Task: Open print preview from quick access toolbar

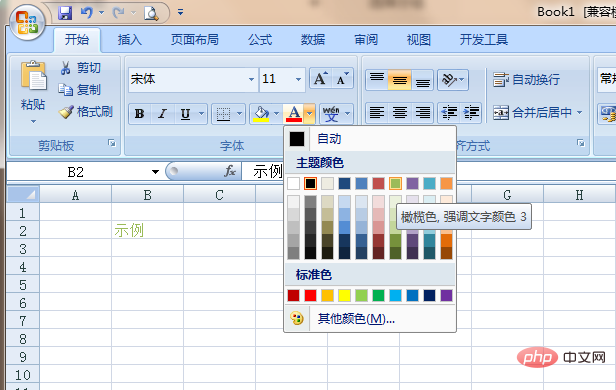Action: [151, 13]
